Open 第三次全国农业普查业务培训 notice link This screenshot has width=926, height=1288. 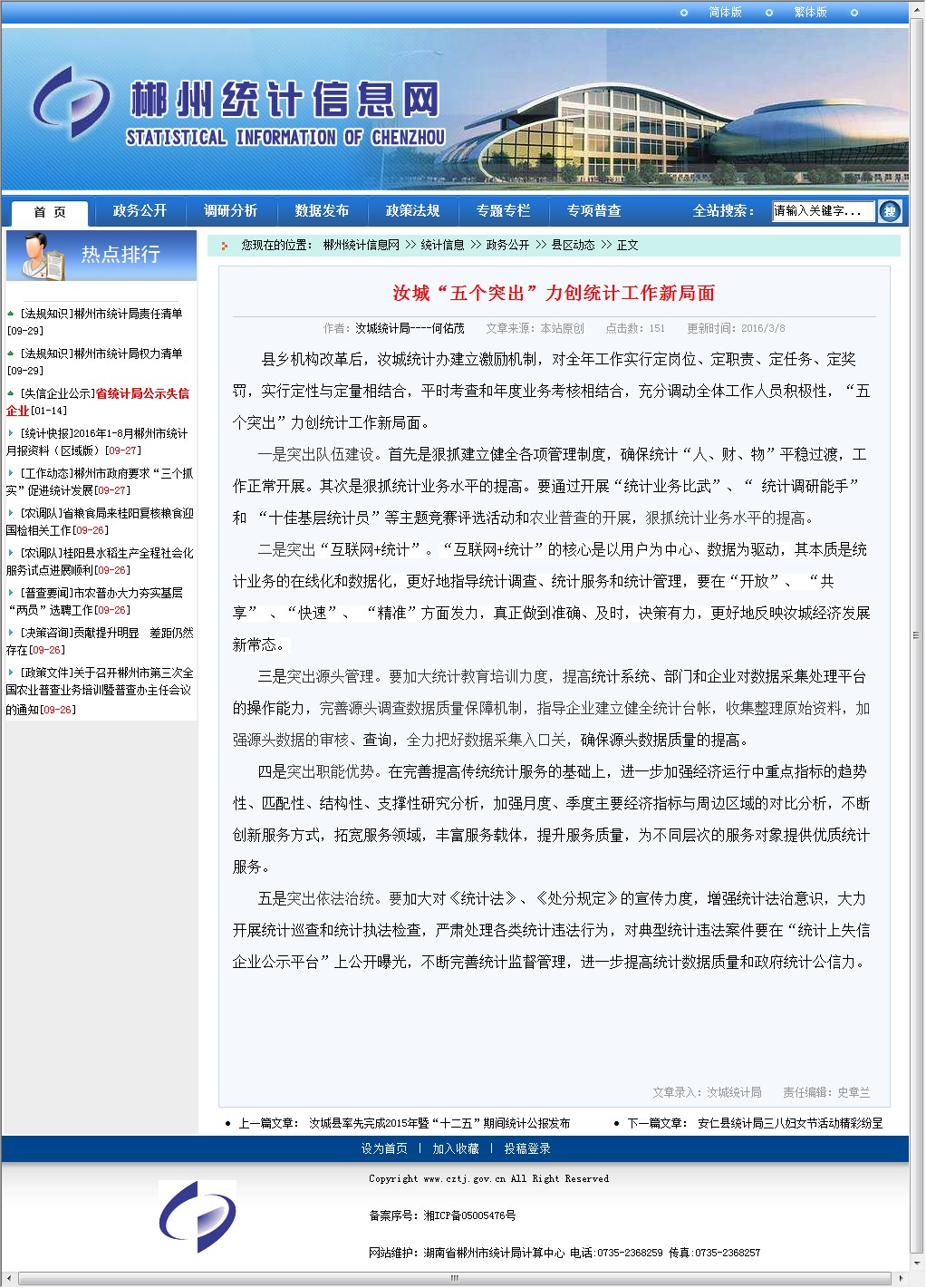(100, 690)
